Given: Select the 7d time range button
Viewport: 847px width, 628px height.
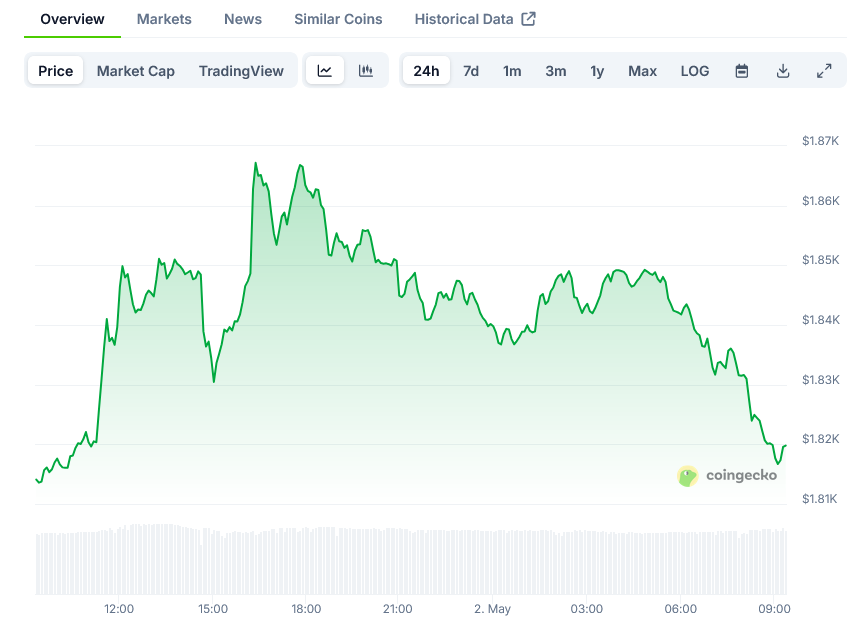Looking at the screenshot, I should (471, 71).
